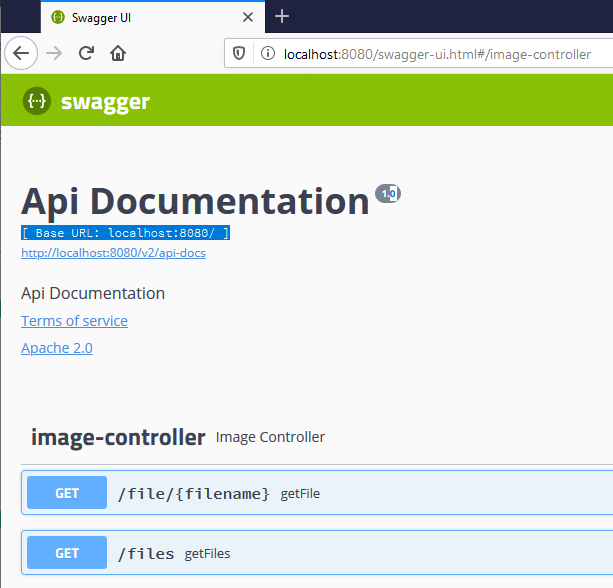Click the getFiles operation summary
Screen dimensions: 613x588
pos(207,554)
